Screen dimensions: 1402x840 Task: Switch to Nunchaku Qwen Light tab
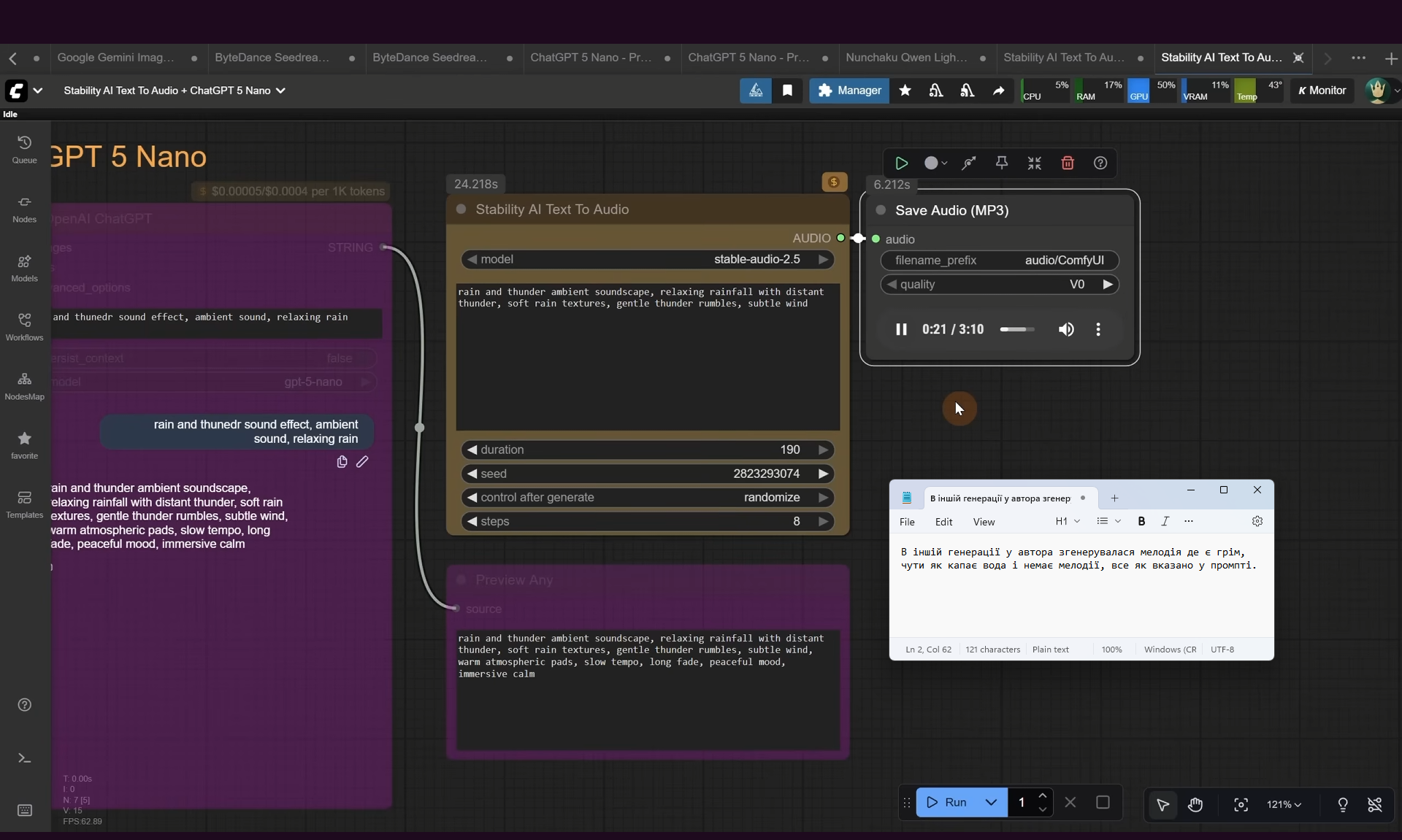coord(905,58)
